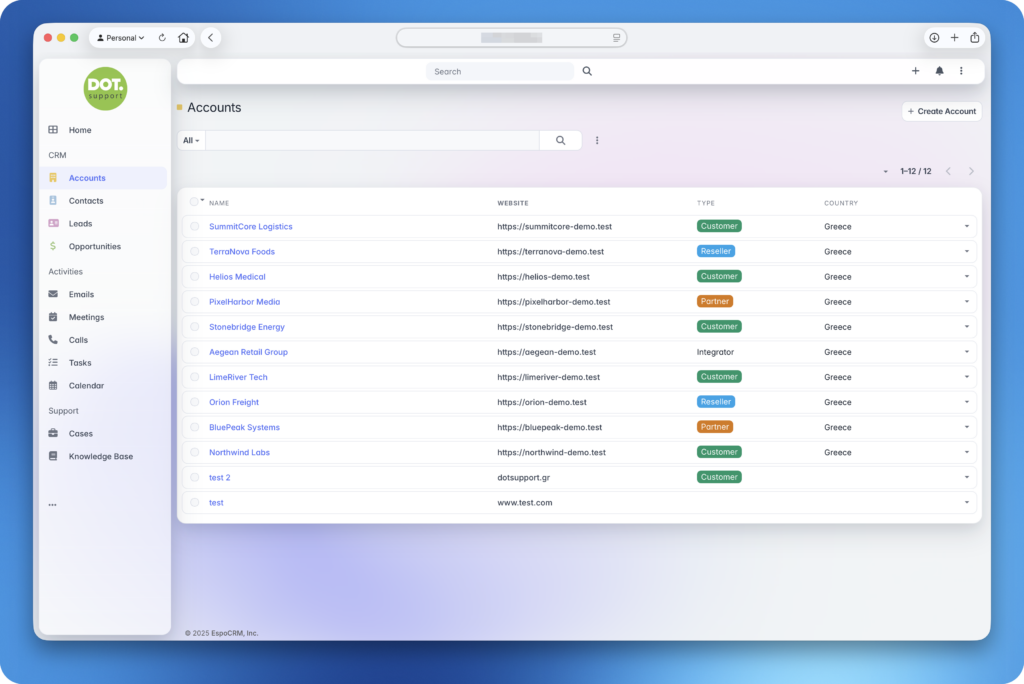Open row actions for test 2
Screen dimensions: 1024x684
[x=967, y=478]
